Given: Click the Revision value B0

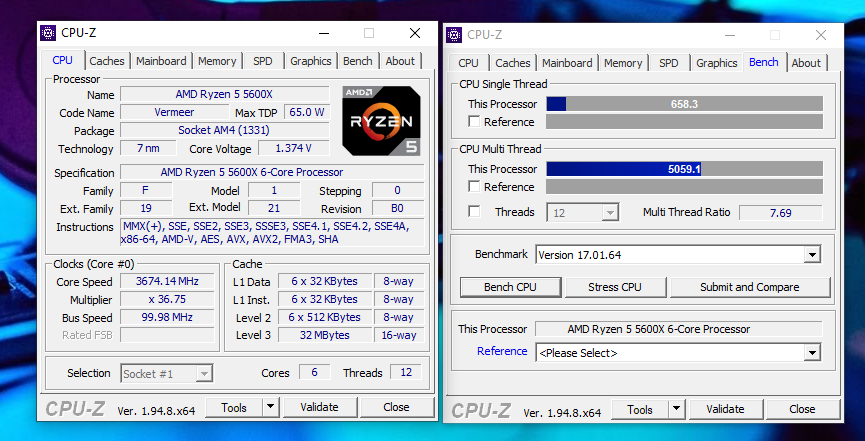Looking at the screenshot, I should pos(398,209).
